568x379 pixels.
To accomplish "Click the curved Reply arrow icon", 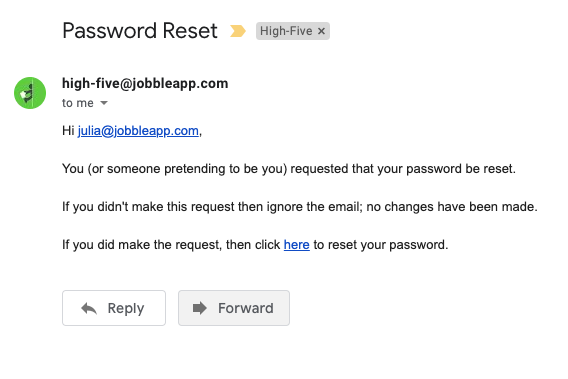I will coord(89,308).
